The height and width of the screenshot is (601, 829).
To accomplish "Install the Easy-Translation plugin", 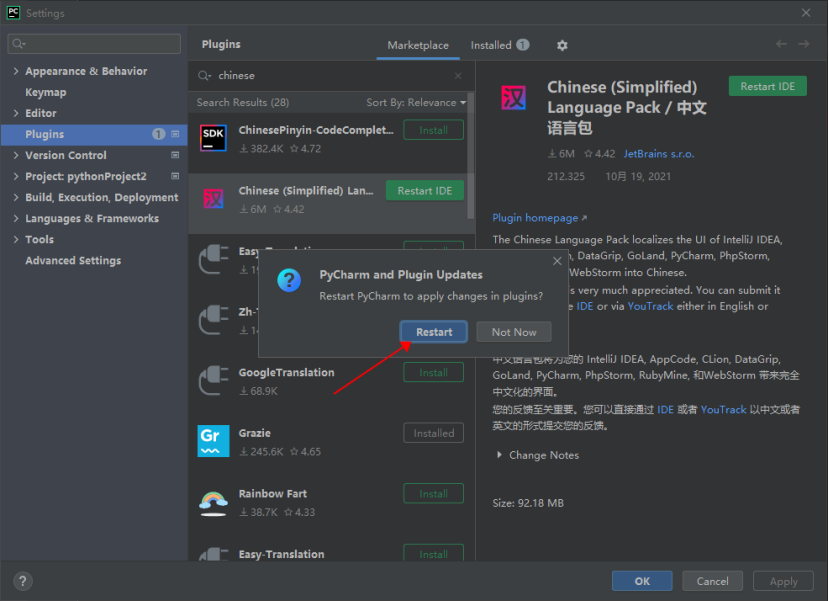I will [434, 554].
